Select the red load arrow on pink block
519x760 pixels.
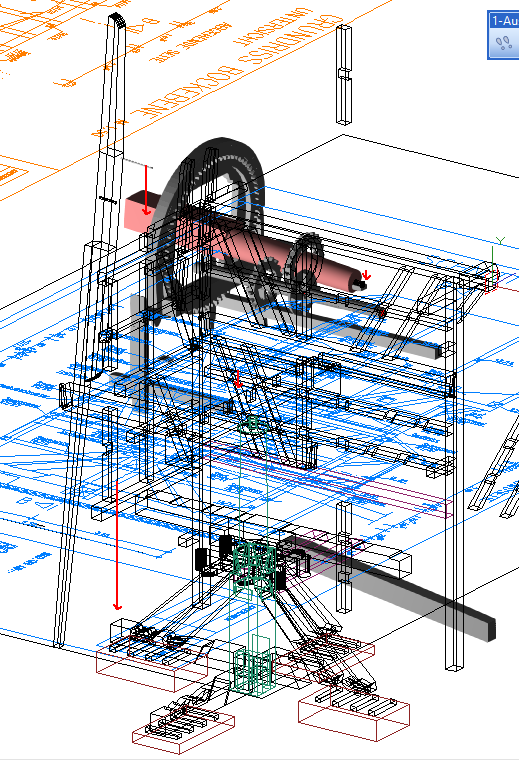(x=146, y=189)
